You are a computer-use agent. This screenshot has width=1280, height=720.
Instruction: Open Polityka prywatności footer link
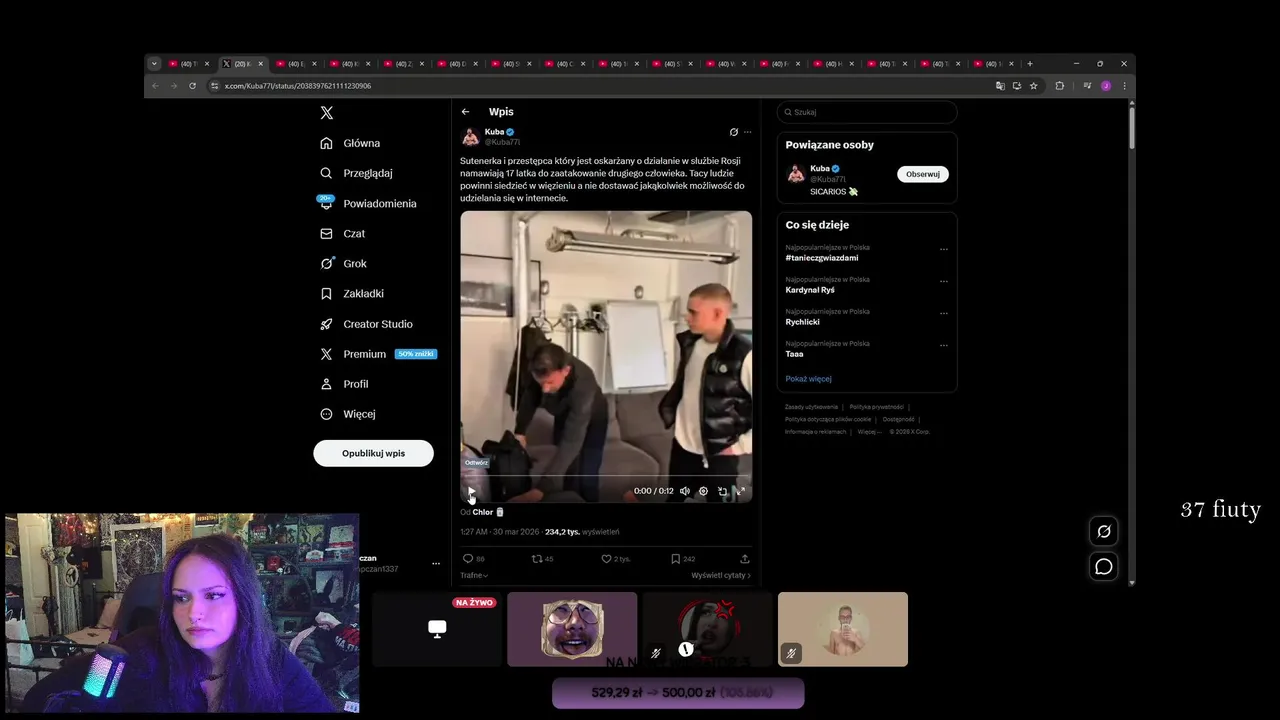click(876, 407)
